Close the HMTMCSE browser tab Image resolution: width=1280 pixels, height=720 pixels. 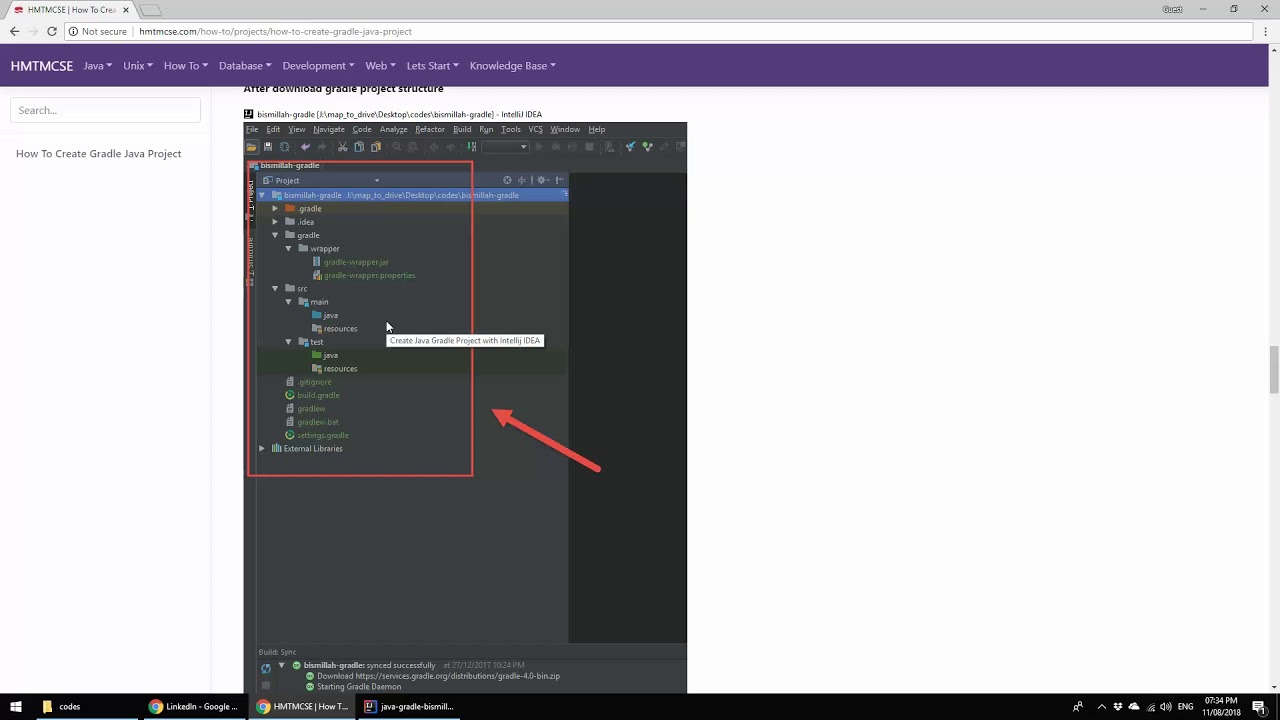tap(126, 10)
